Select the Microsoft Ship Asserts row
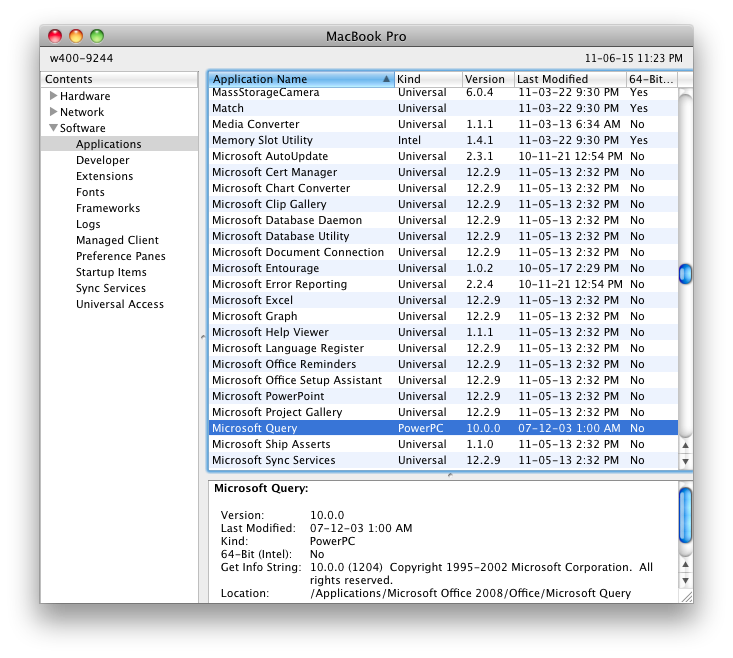 [x=443, y=443]
